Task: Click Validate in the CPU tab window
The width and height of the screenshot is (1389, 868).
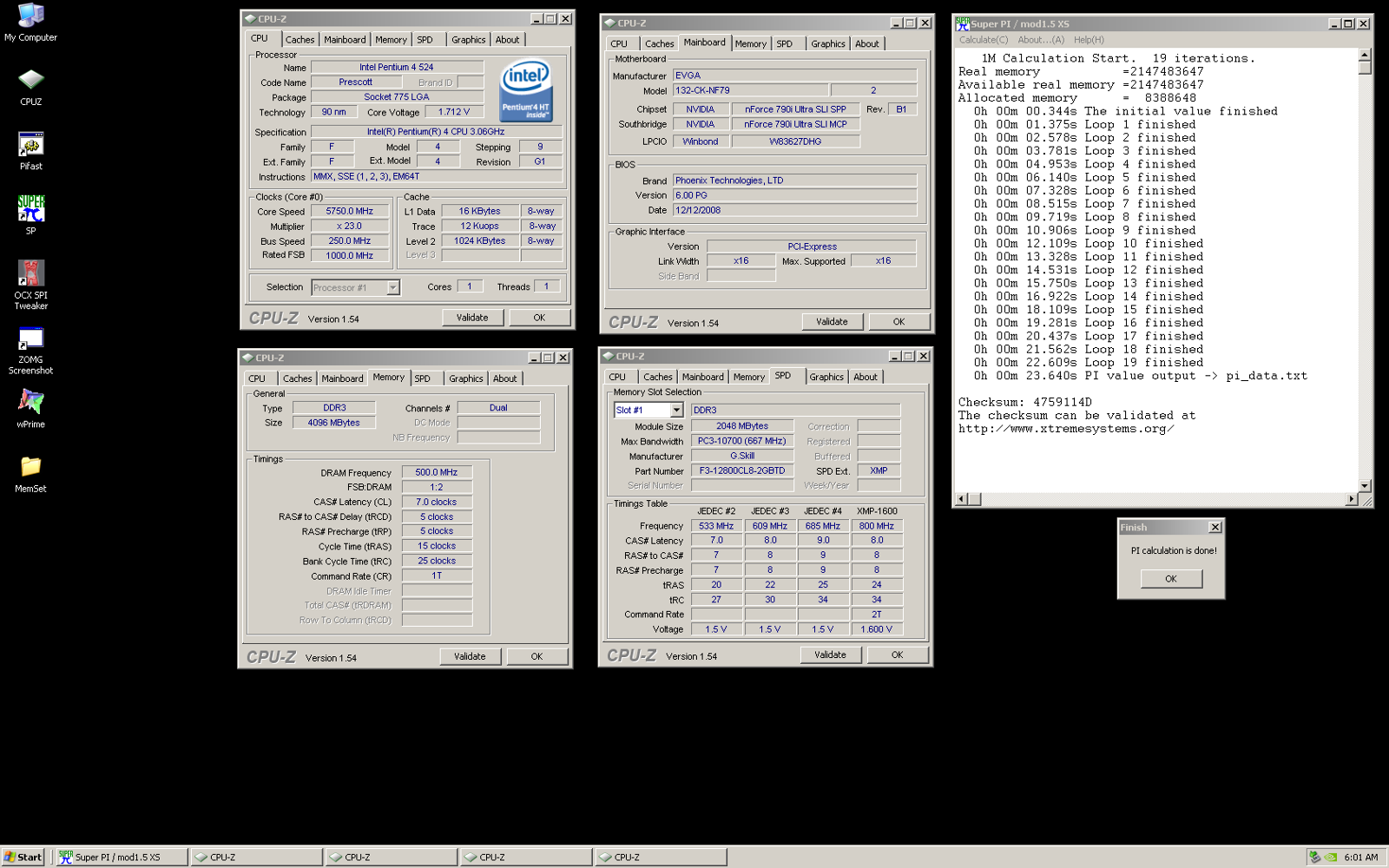Action: click(472, 318)
